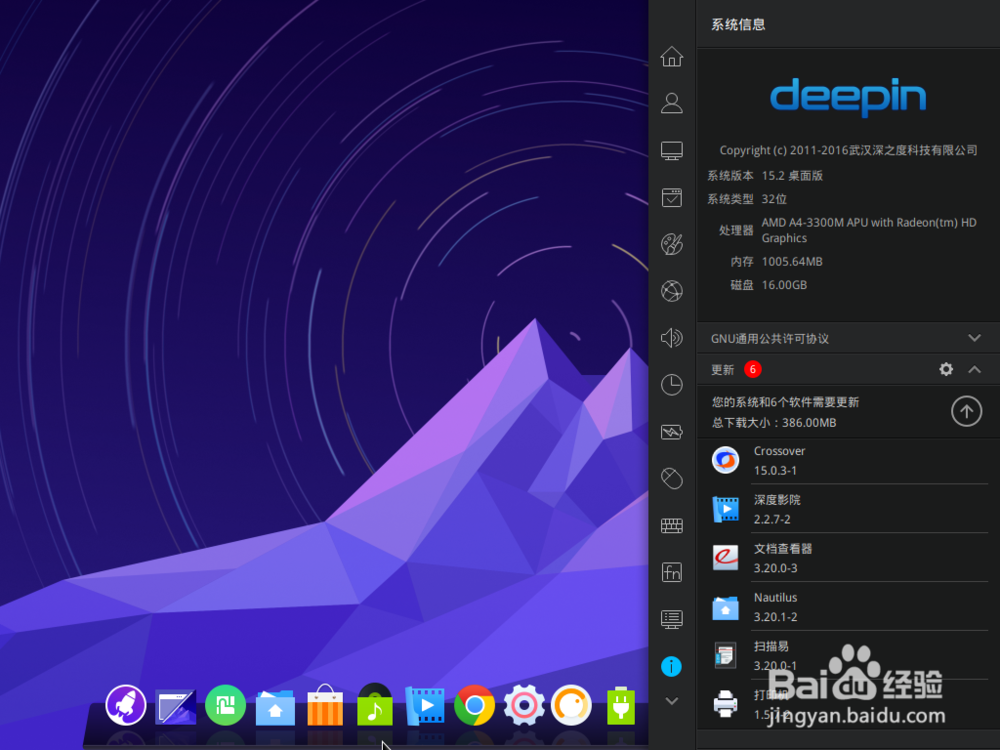Click the 系统类型 32位 row
The width and height of the screenshot is (1000, 750).
click(747, 199)
